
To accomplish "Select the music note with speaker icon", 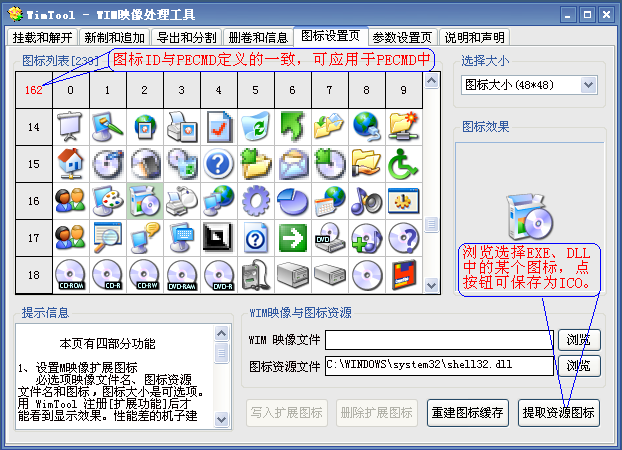I will pos(367,200).
